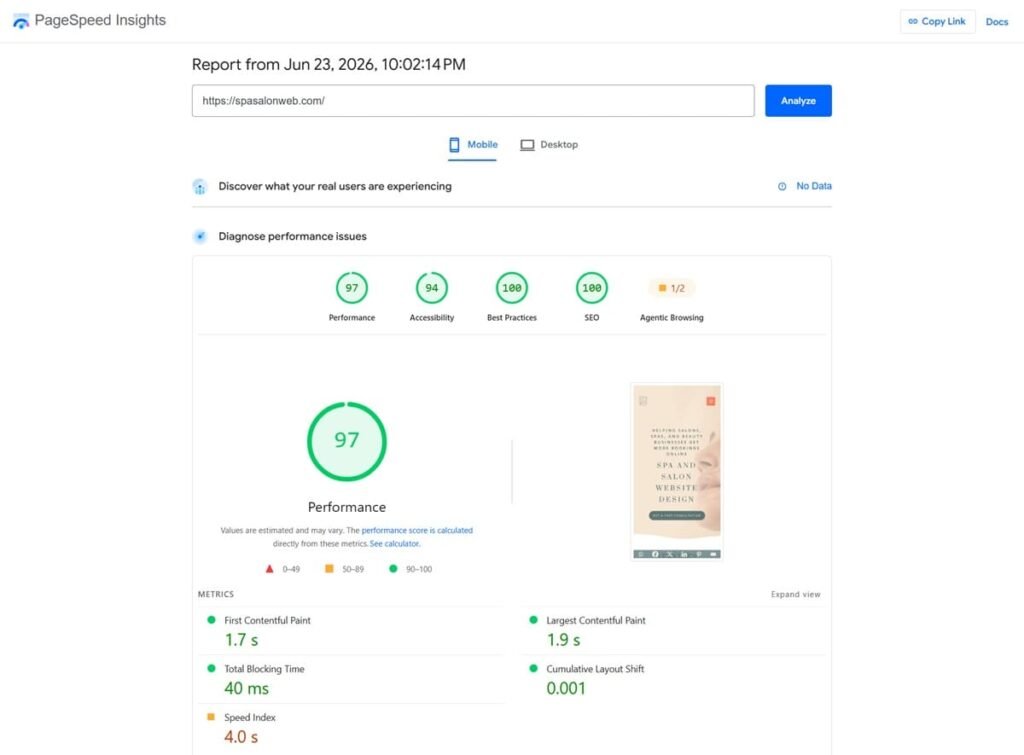Image resolution: width=1024 pixels, height=755 pixels.
Task: Click the First Contentful Paint label
Action: [267, 620]
